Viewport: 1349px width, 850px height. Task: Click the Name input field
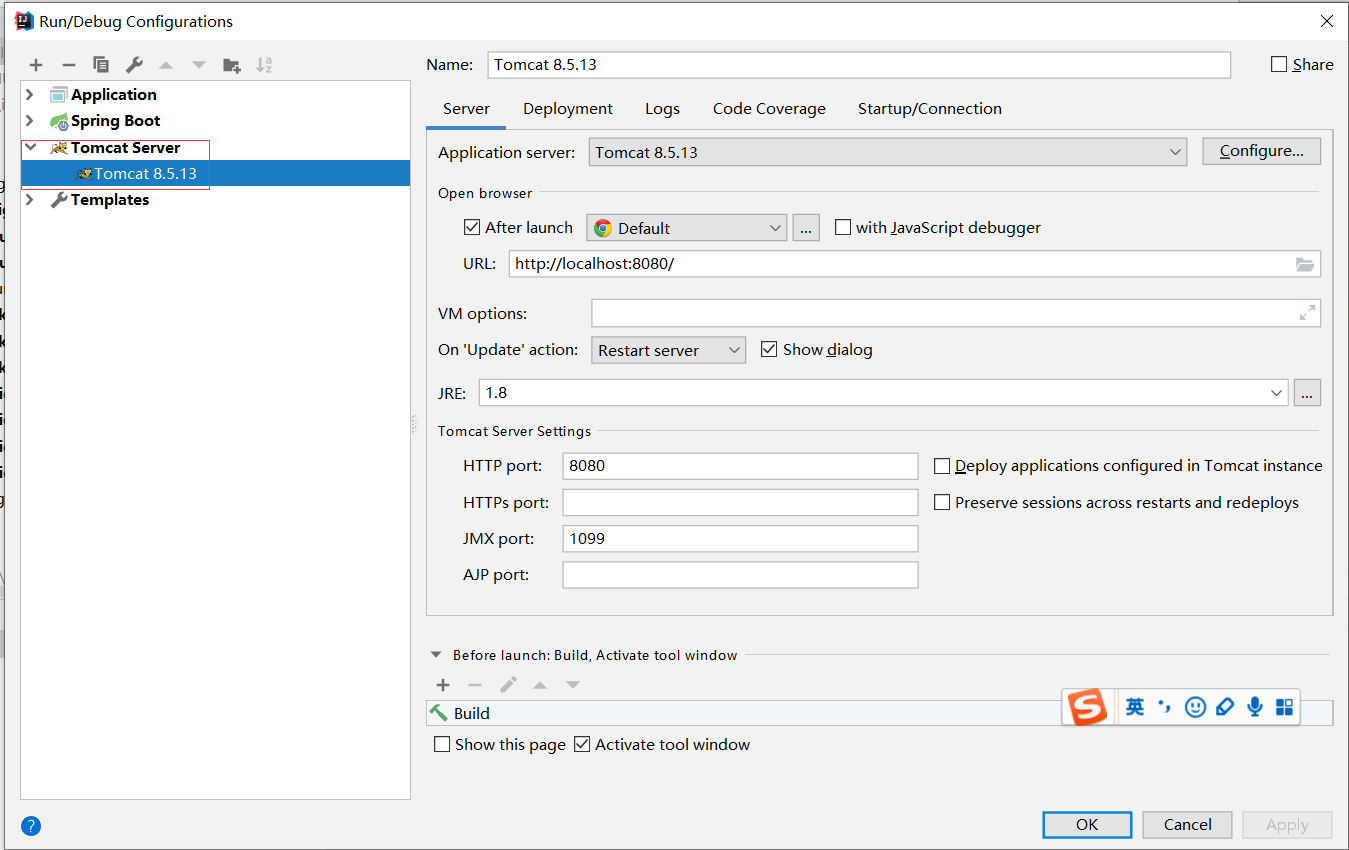pos(859,64)
